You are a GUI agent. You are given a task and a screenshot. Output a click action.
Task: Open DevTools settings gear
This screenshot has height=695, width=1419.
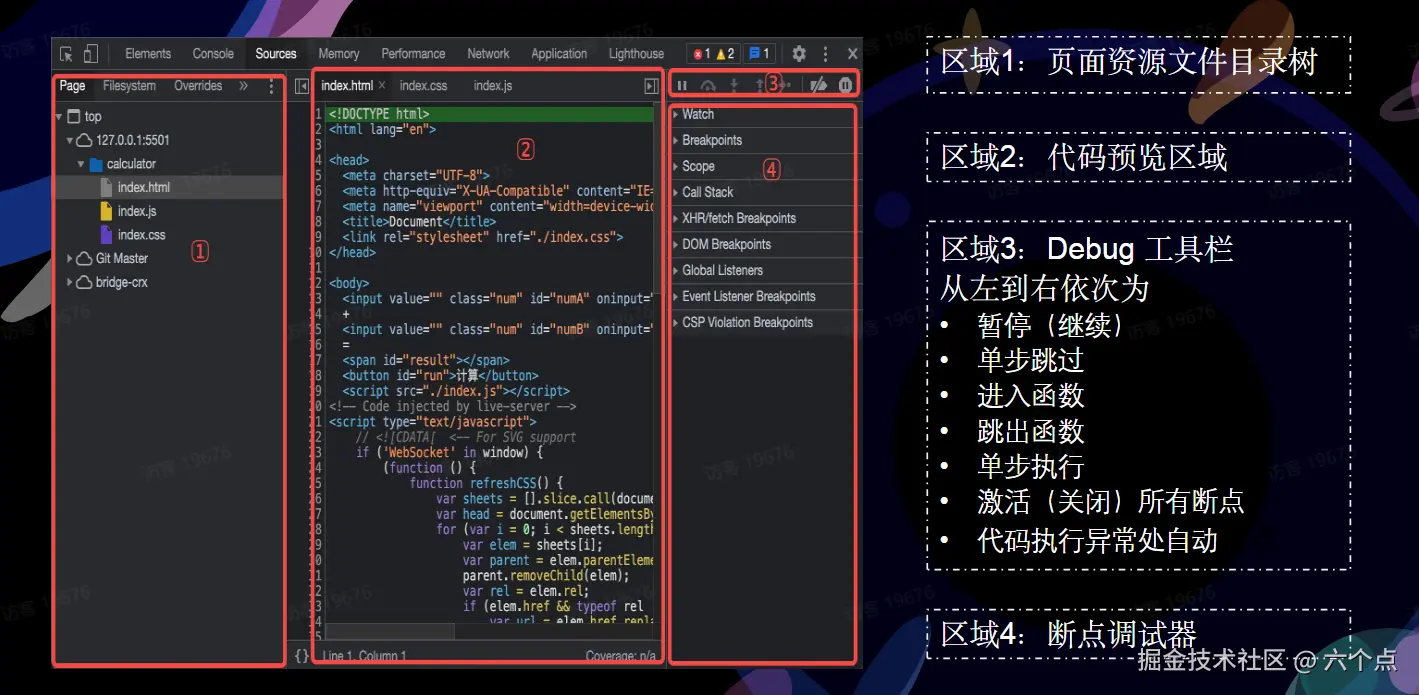(799, 54)
